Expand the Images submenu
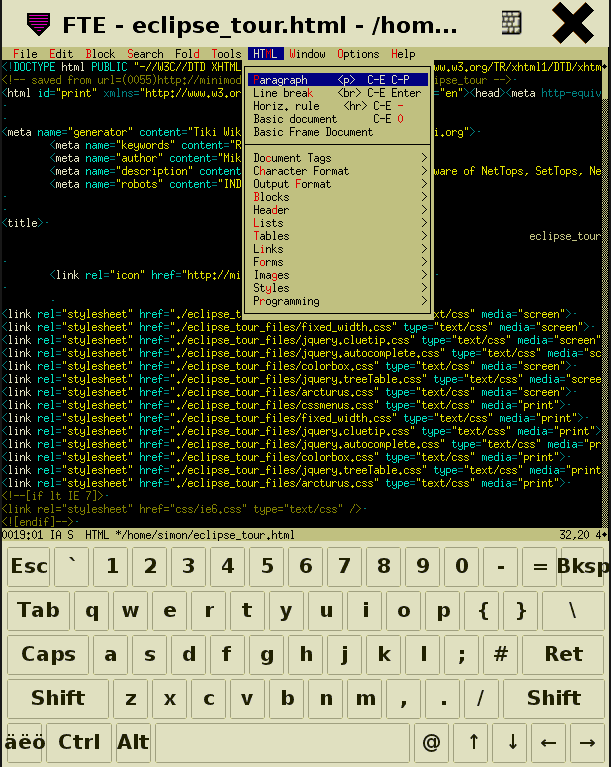The height and width of the screenshot is (767, 611). 338,275
